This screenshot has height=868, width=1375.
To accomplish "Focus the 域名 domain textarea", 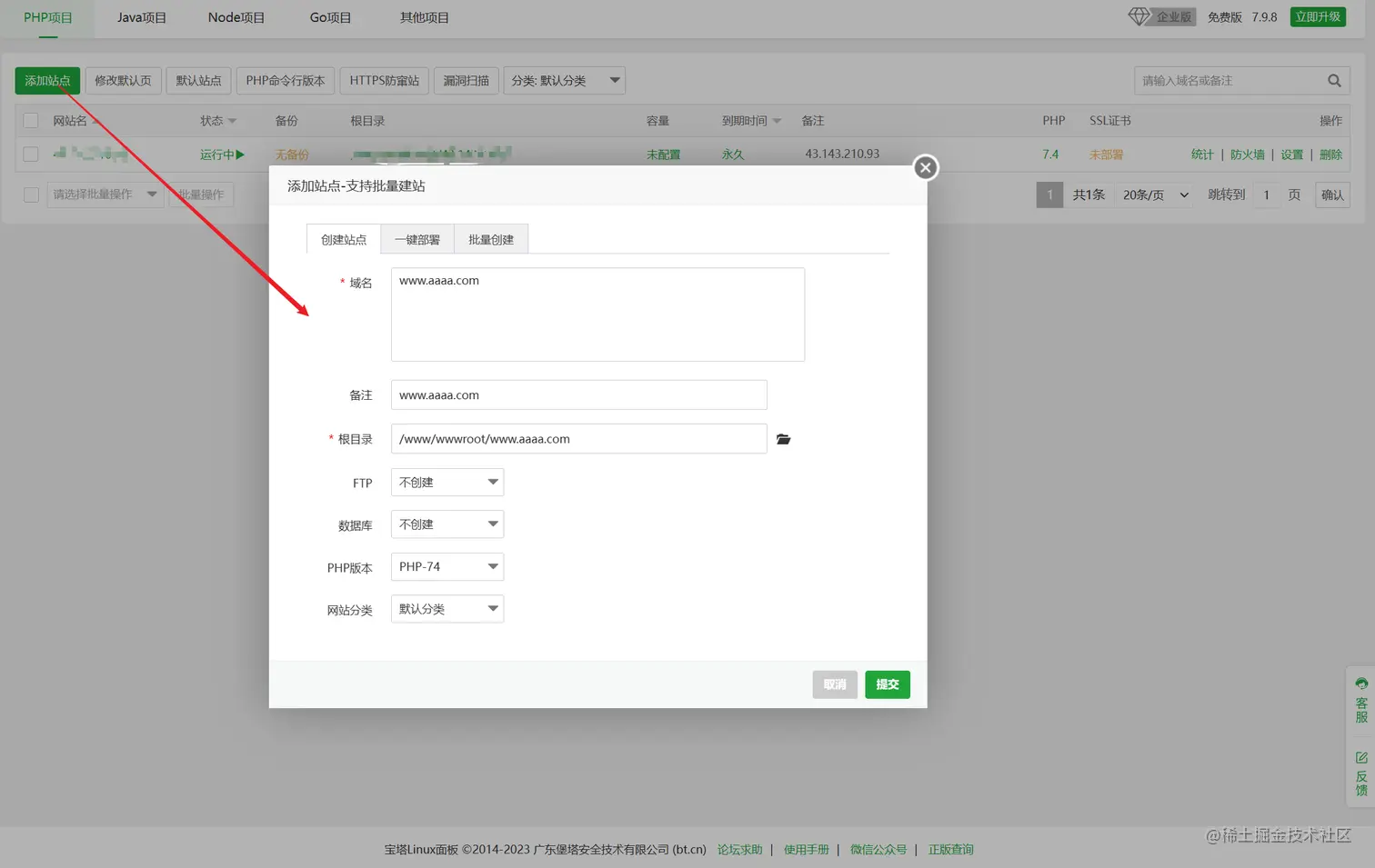I will (597, 314).
